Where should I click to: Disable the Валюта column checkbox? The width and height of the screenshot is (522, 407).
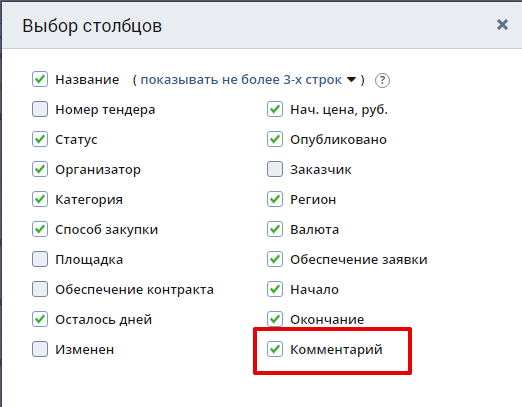coord(275,229)
